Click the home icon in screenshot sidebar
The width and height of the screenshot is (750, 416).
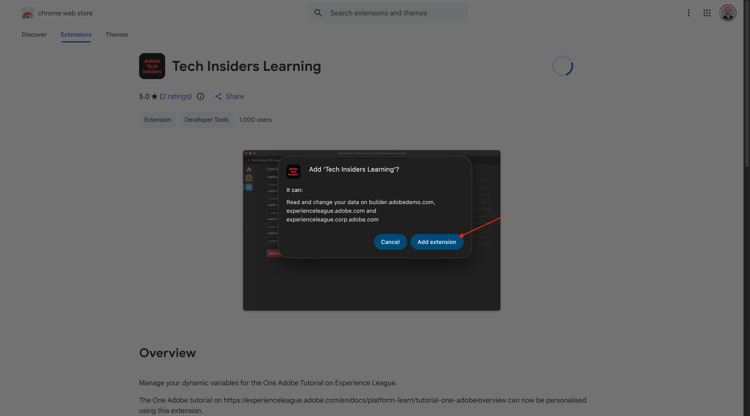point(249,169)
